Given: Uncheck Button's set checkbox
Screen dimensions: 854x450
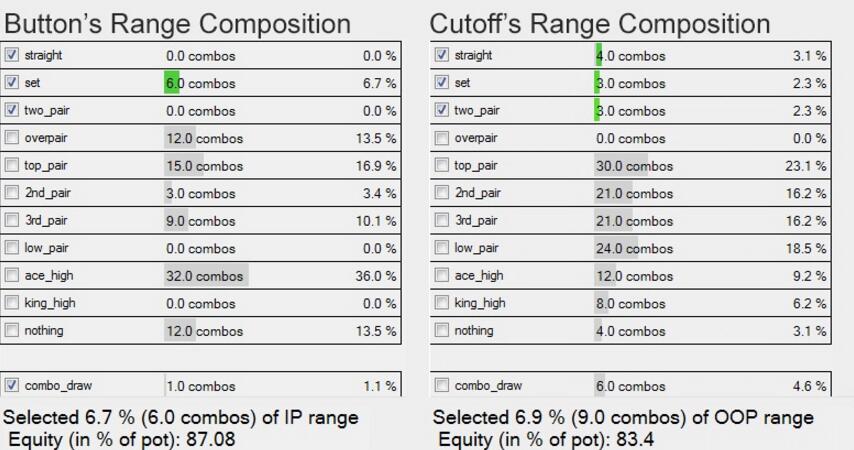Looking at the screenshot, I should coord(12,83).
